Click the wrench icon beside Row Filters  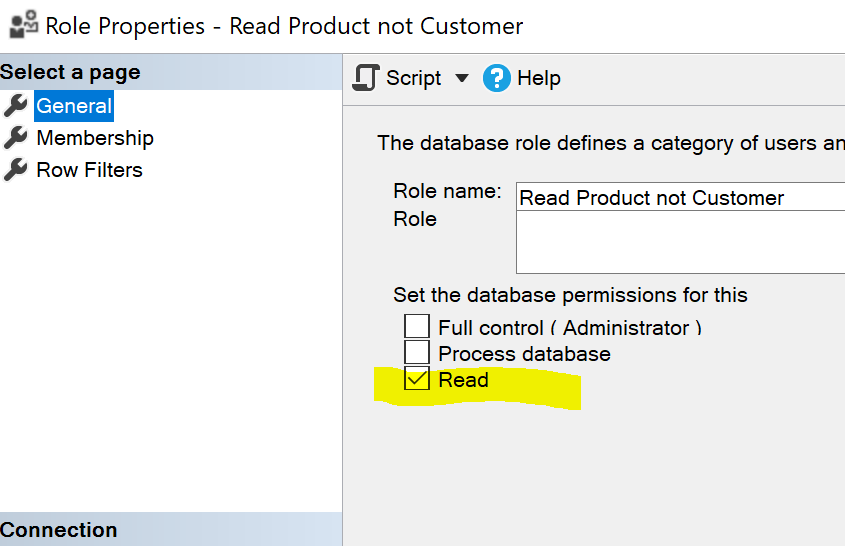tap(16, 170)
